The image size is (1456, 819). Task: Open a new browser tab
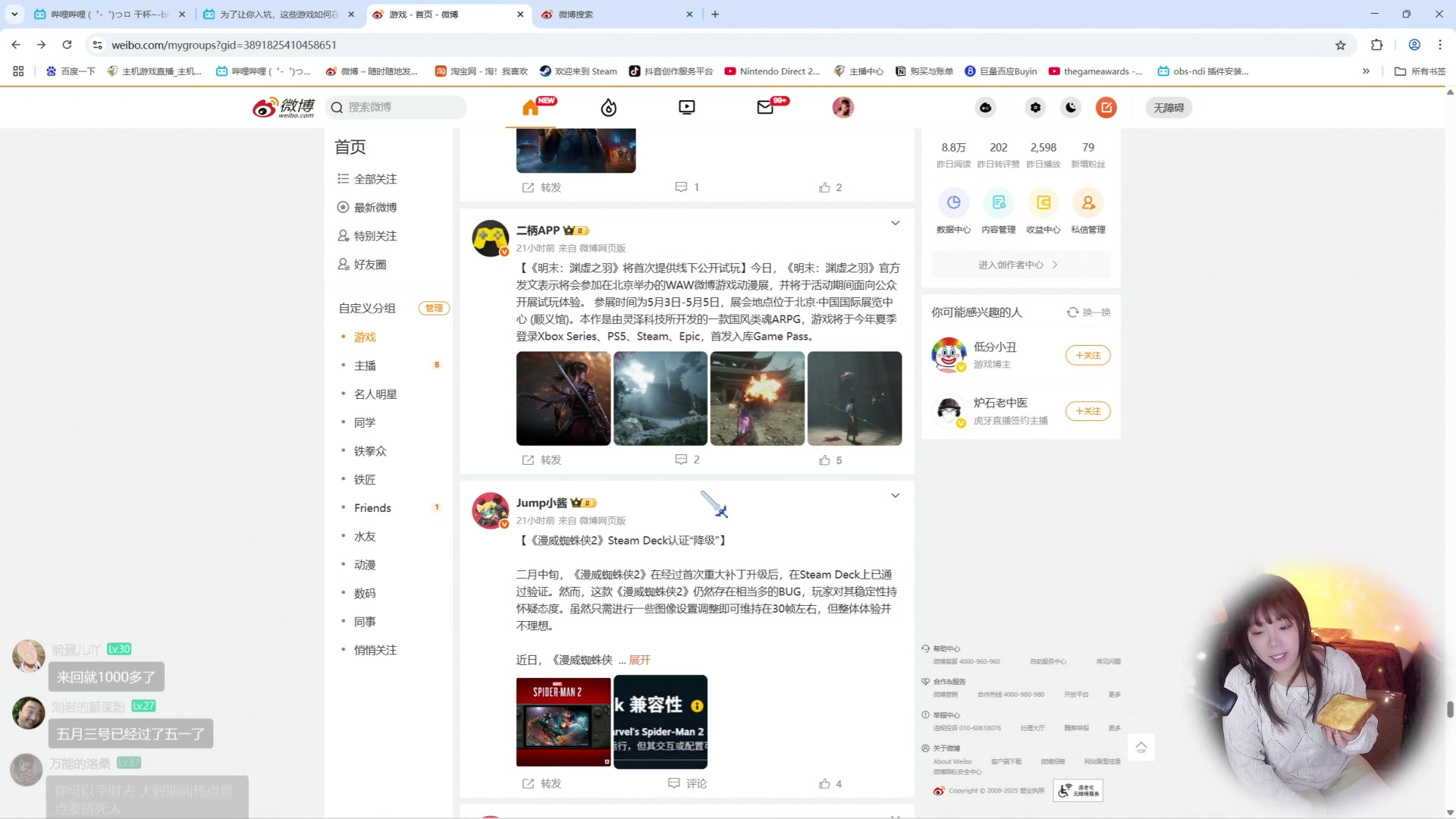715,14
